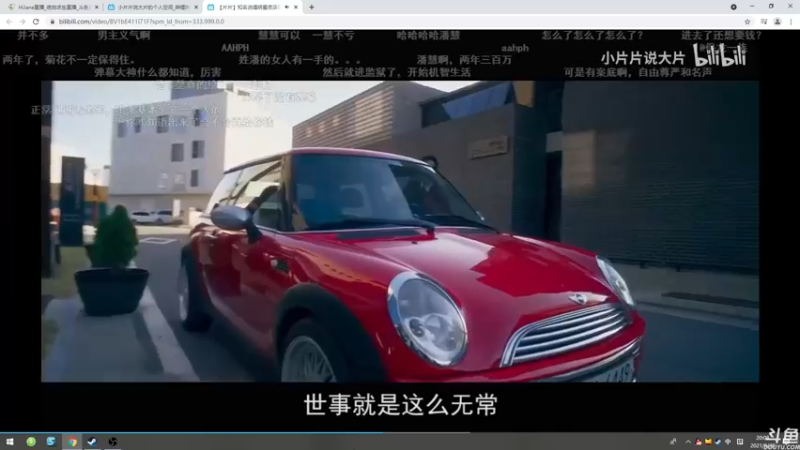Click the danmaku comment 男主义气啊

pyautogui.click(x=123, y=35)
